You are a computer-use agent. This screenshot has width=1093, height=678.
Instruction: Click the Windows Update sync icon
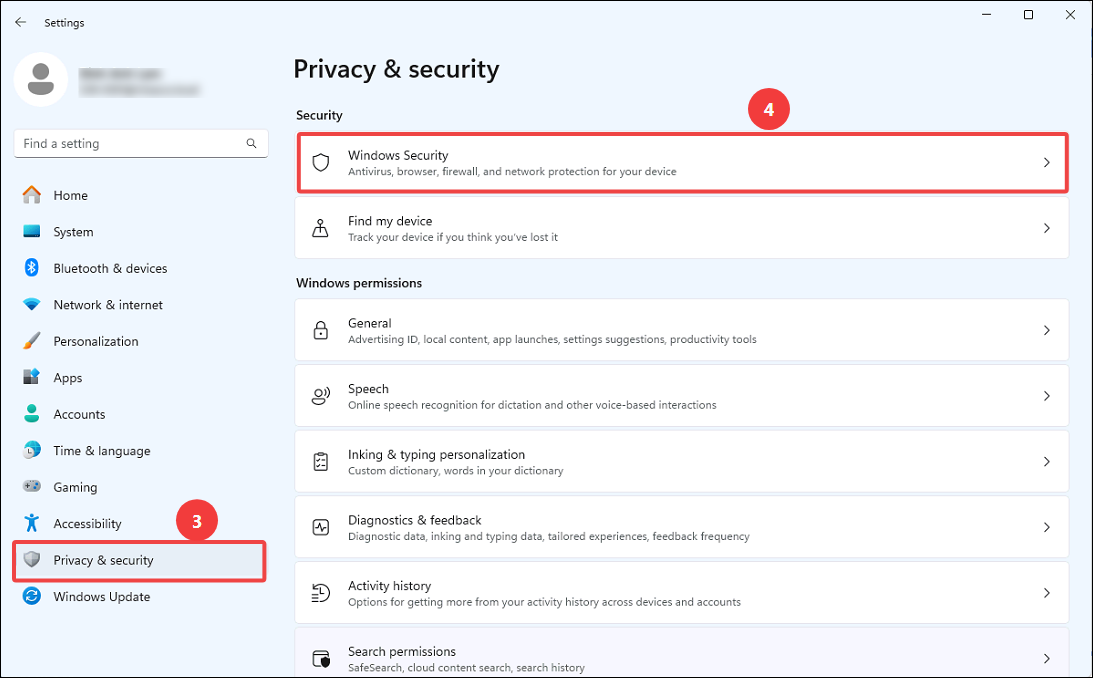(x=31, y=596)
